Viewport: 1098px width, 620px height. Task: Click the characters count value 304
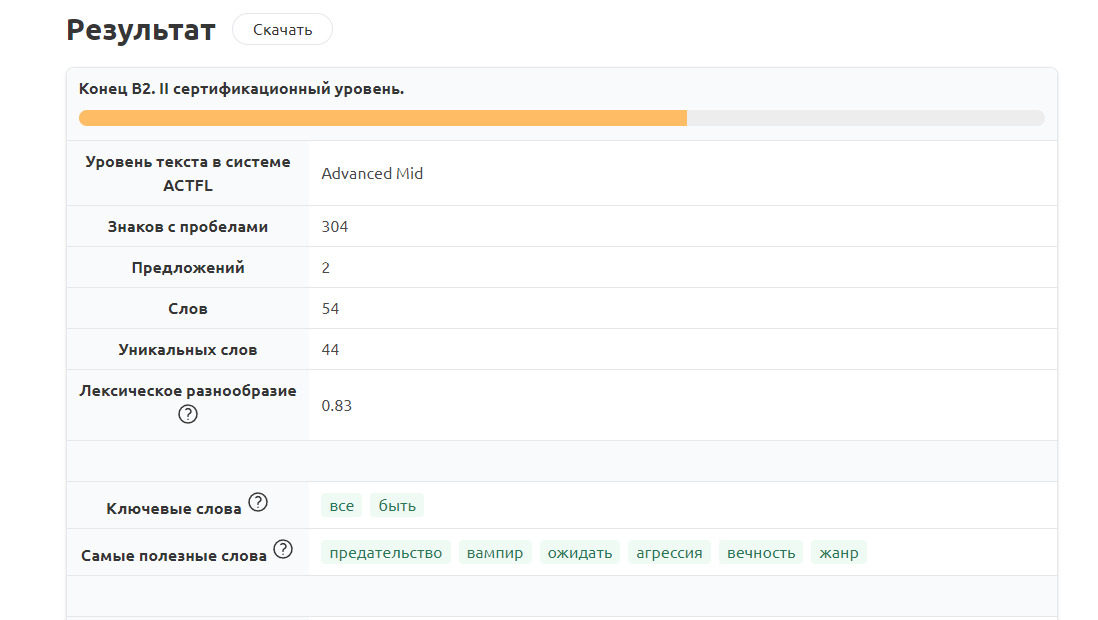[335, 227]
